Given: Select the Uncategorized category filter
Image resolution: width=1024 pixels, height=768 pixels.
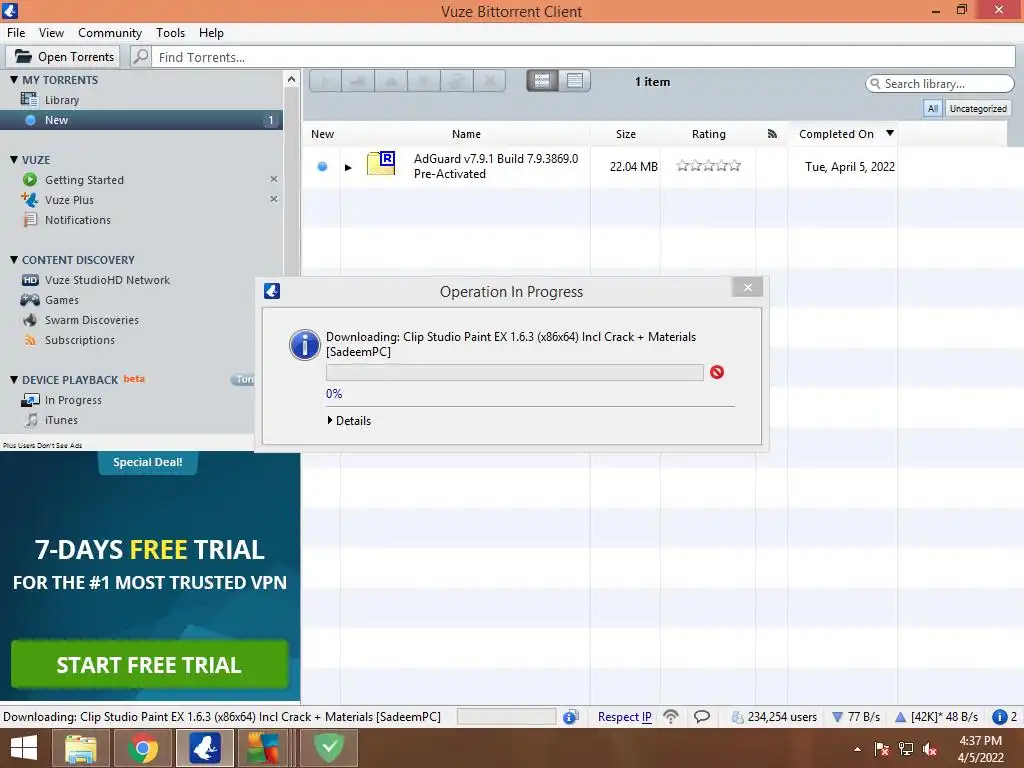Looking at the screenshot, I should (978, 108).
